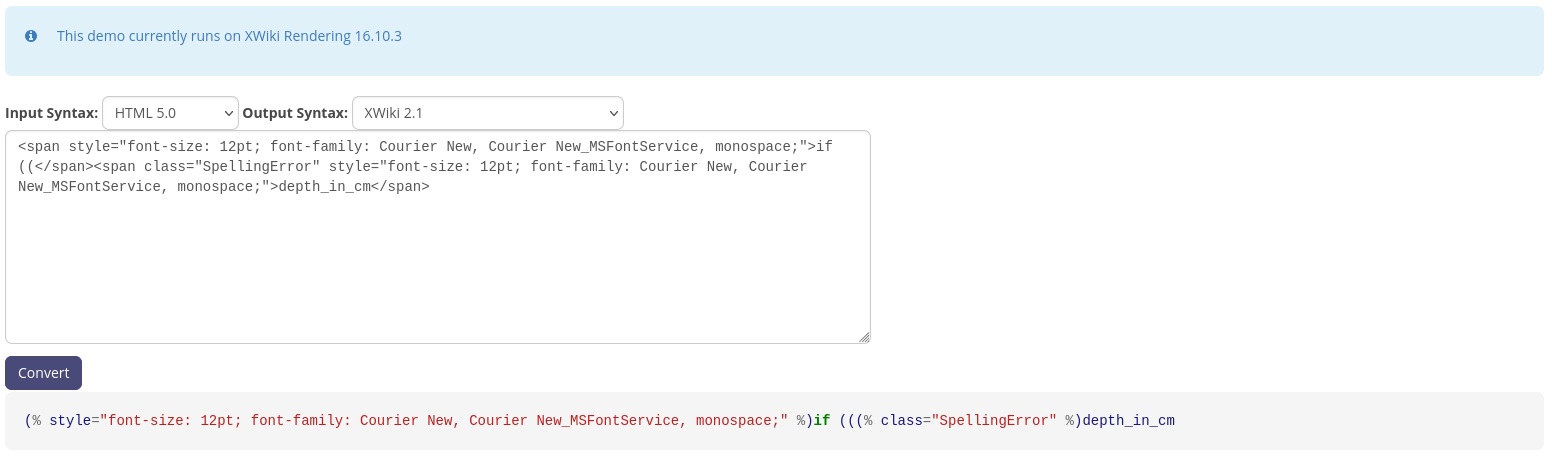This screenshot has height=456, width=1552.
Task: Open the Output Syntax dropdown showing XWiki 2.1
Action: coord(487,113)
